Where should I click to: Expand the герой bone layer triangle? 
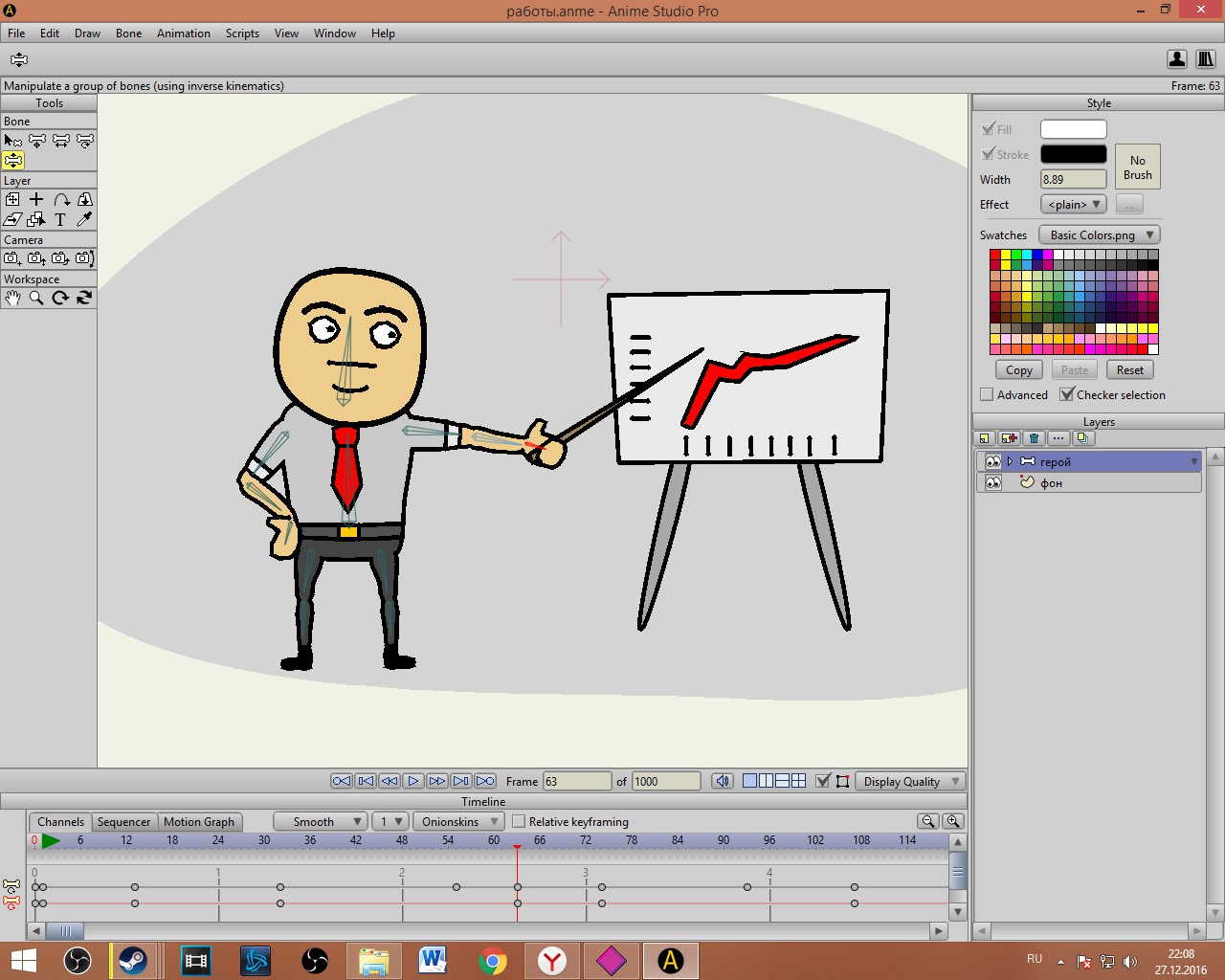(1010, 461)
